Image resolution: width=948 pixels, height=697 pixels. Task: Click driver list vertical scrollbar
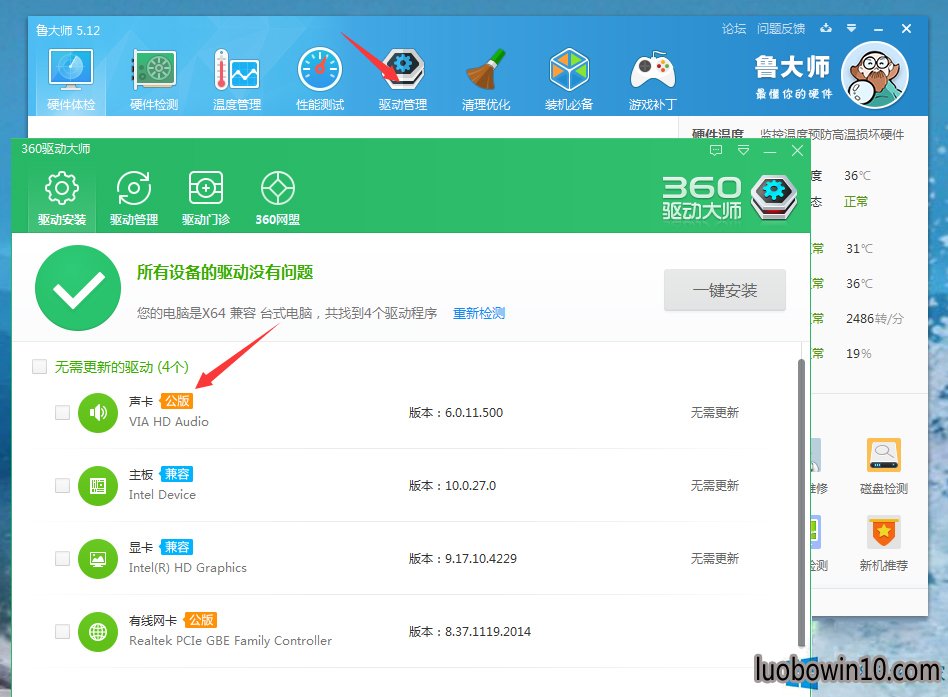tap(801, 503)
